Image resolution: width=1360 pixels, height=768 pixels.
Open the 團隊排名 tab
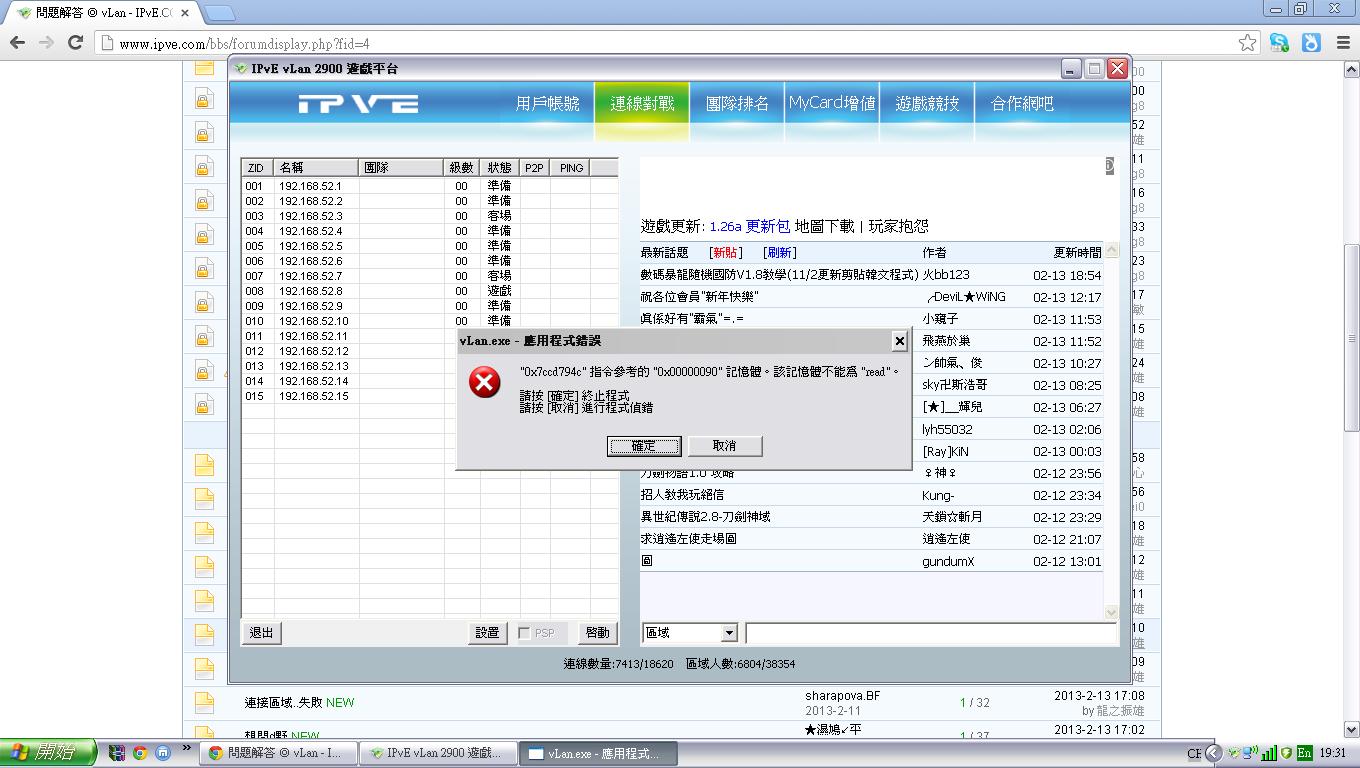point(737,104)
